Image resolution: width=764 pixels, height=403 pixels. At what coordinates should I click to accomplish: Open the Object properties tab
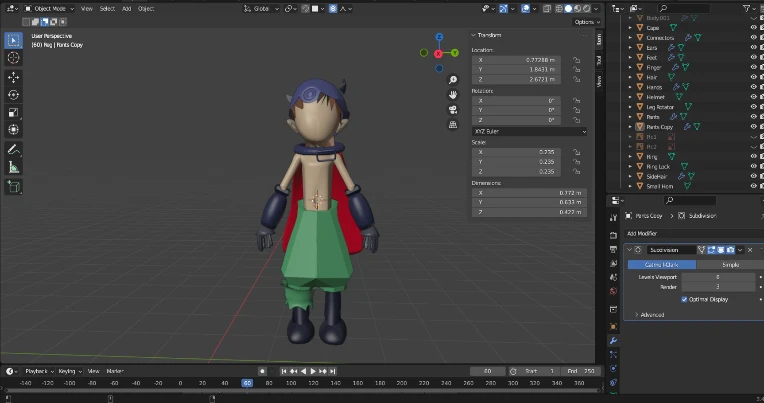coord(613,326)
